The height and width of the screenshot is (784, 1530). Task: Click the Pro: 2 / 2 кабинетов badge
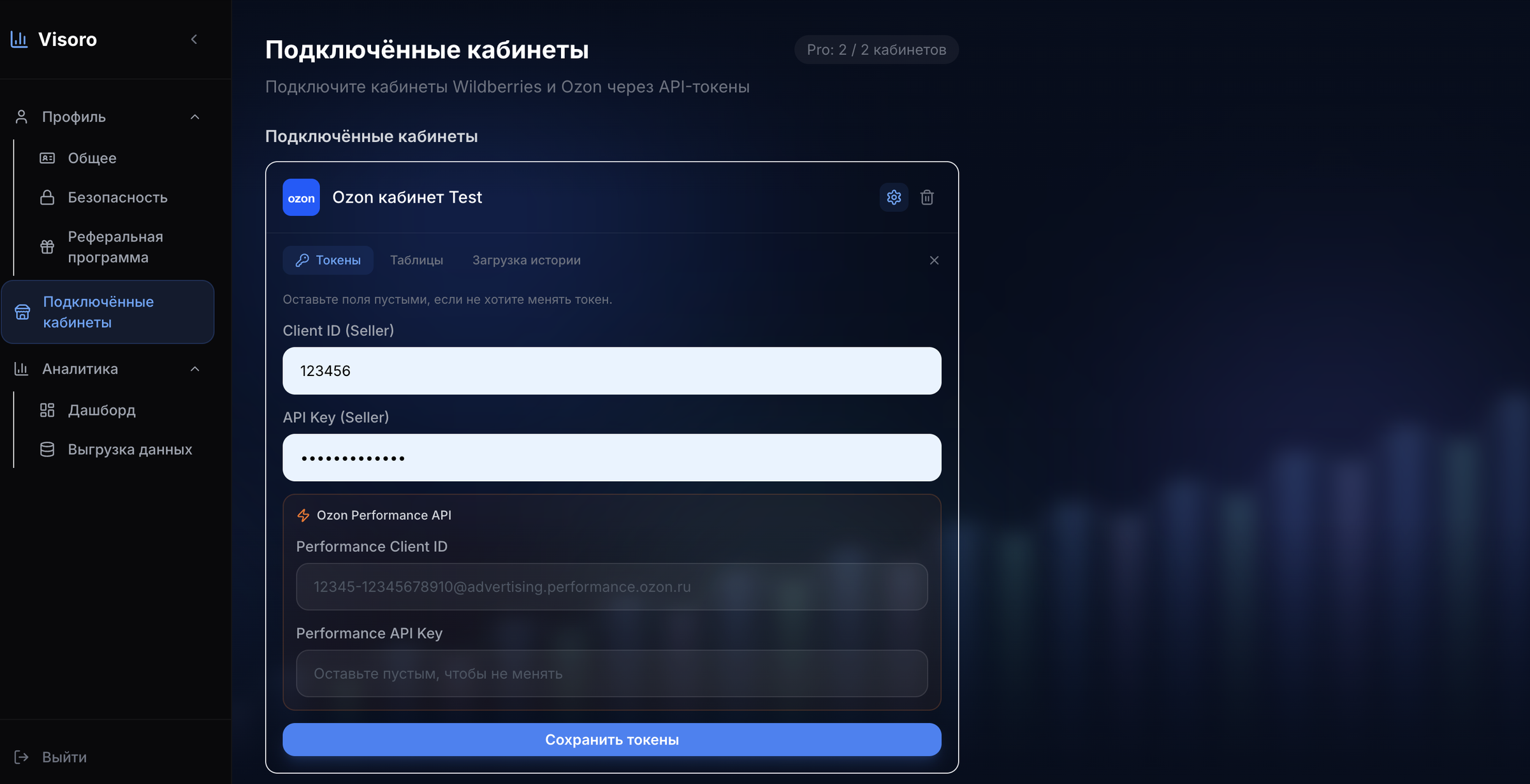point(877,50)
